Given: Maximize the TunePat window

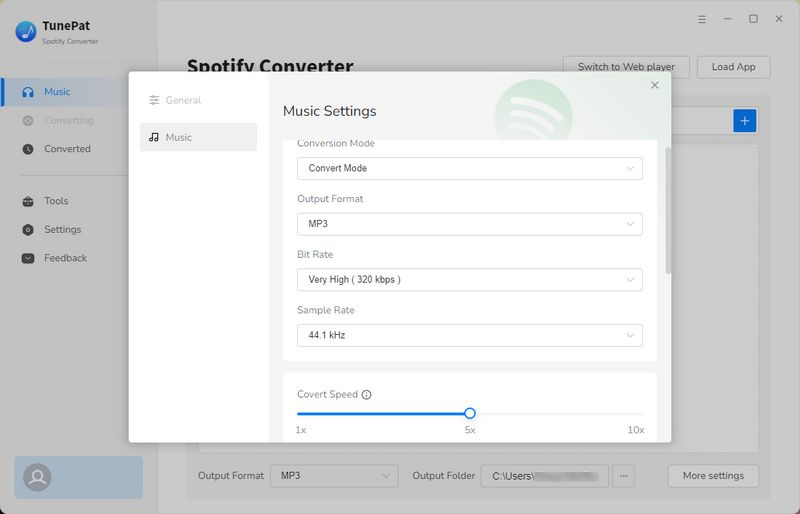Looking at the screenshot, I should pos(753,19).
